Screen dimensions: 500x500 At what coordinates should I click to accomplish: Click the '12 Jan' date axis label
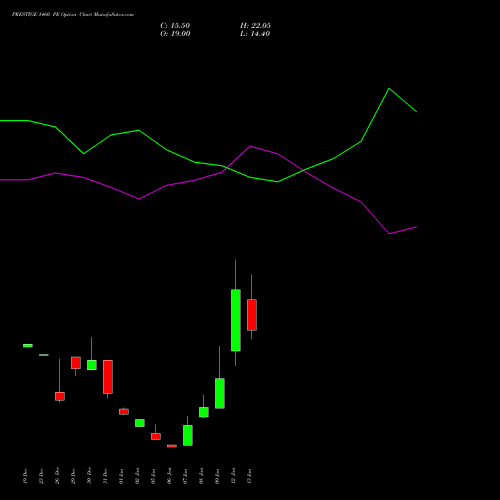(x=233, y=476)
